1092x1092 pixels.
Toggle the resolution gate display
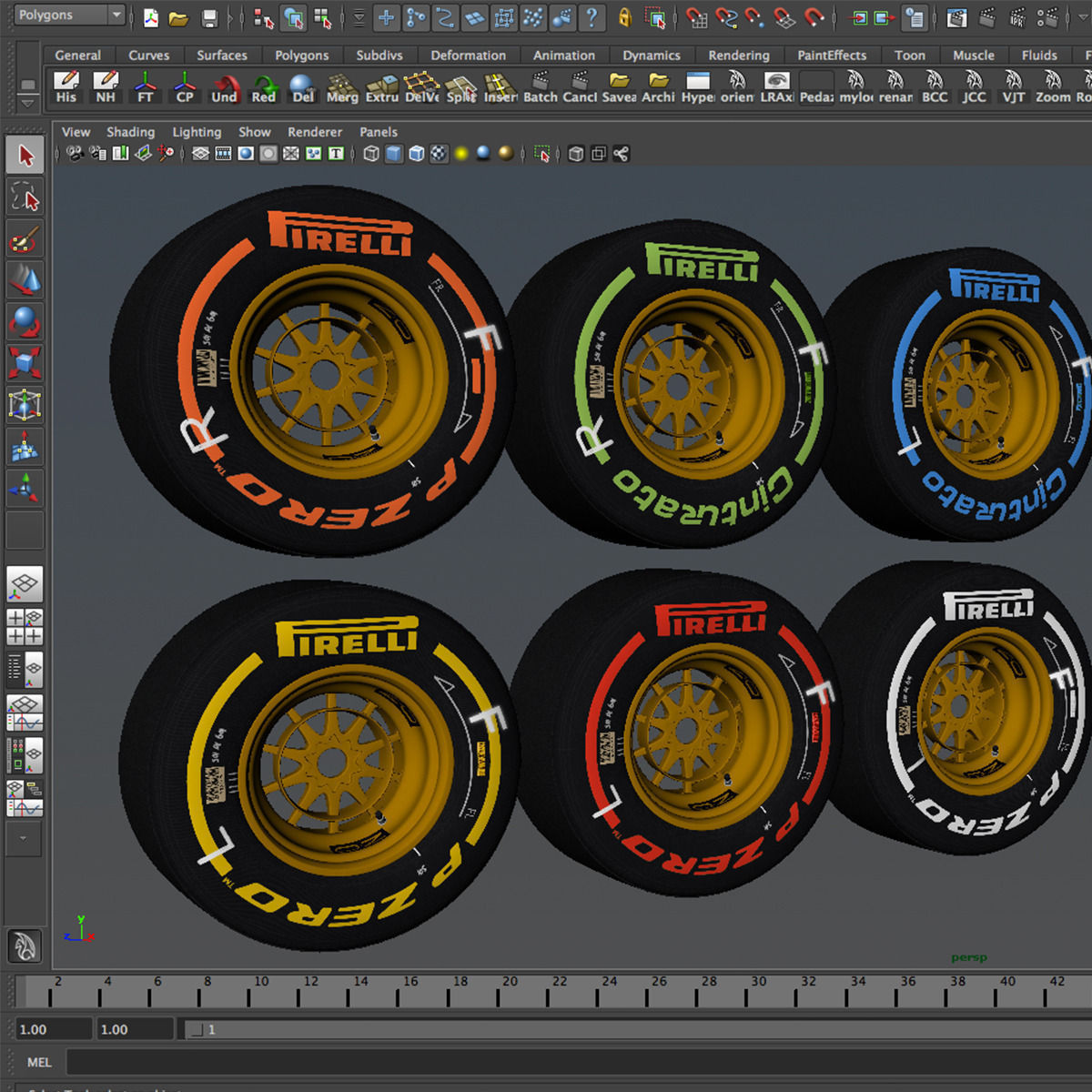click(x=246, y=154)
